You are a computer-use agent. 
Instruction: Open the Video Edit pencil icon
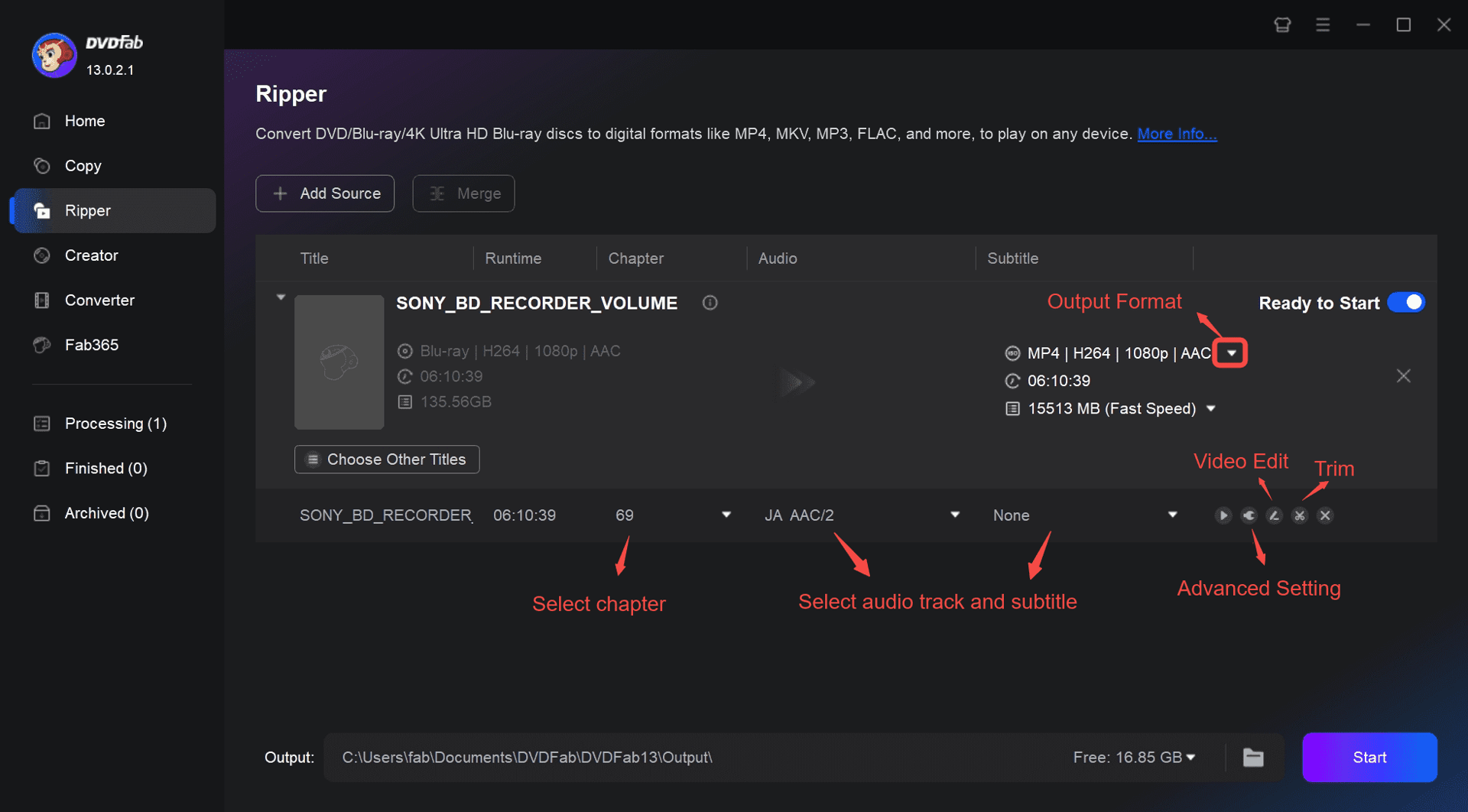[1274, 515]
